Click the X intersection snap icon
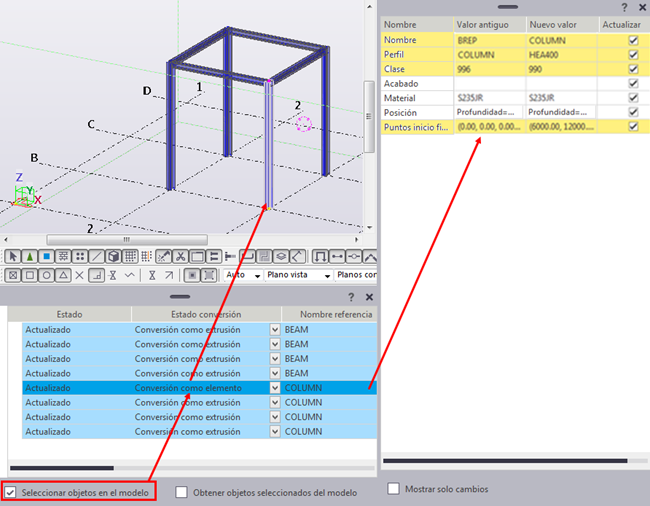This screenshot has height=506, width=650. tap(79, 275)
